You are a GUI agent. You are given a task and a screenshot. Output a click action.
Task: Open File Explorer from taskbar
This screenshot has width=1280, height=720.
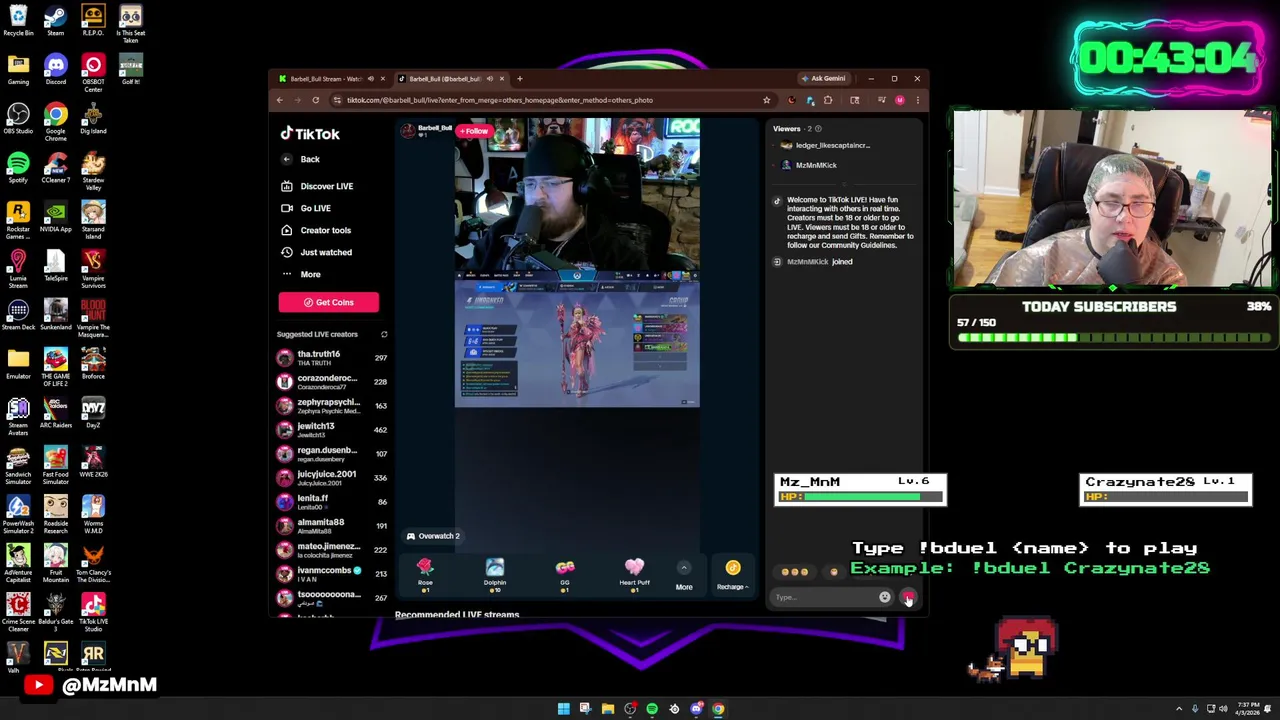(607, 709)
